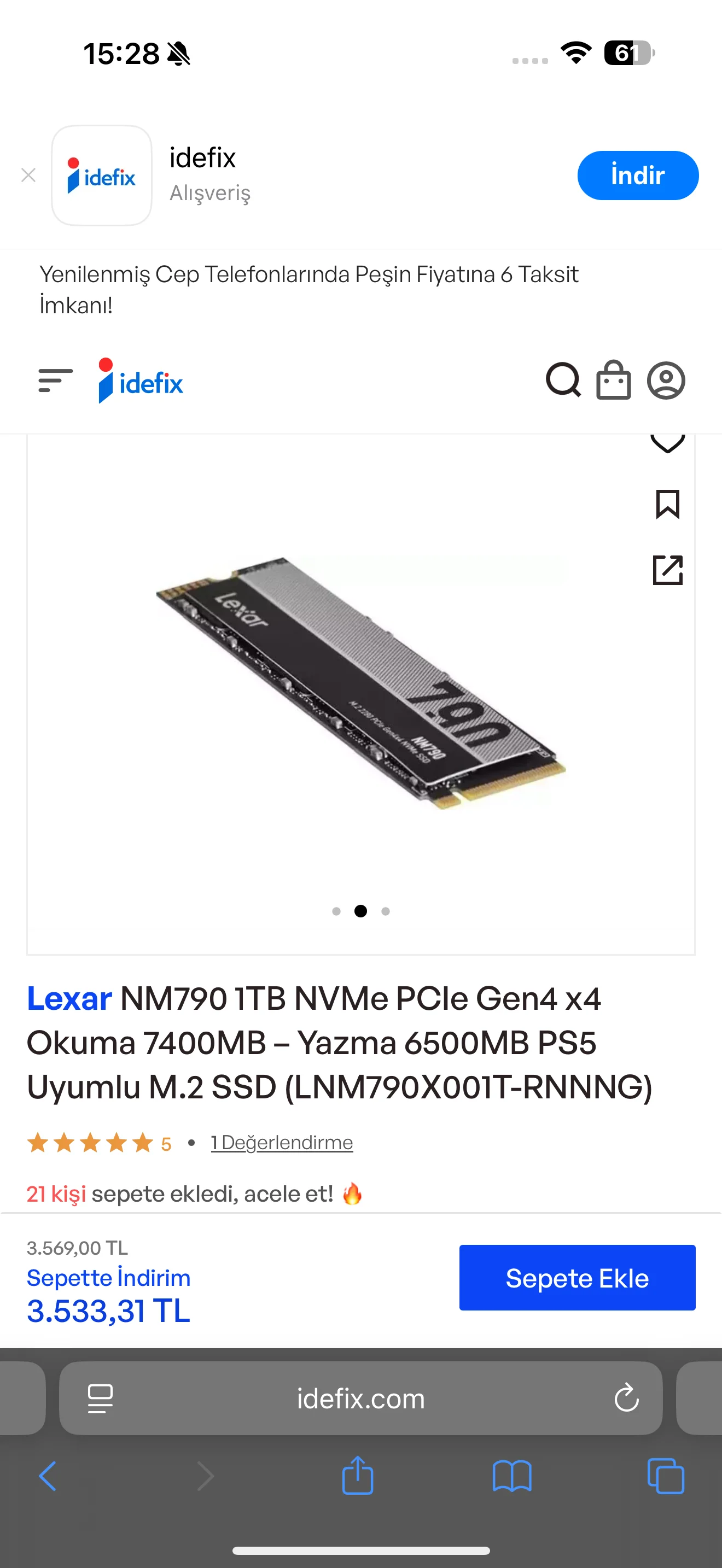Tap the Lexar NM790 SSD product image
Viewport: 722px width, 1568px height.
(x=360, y=682)
